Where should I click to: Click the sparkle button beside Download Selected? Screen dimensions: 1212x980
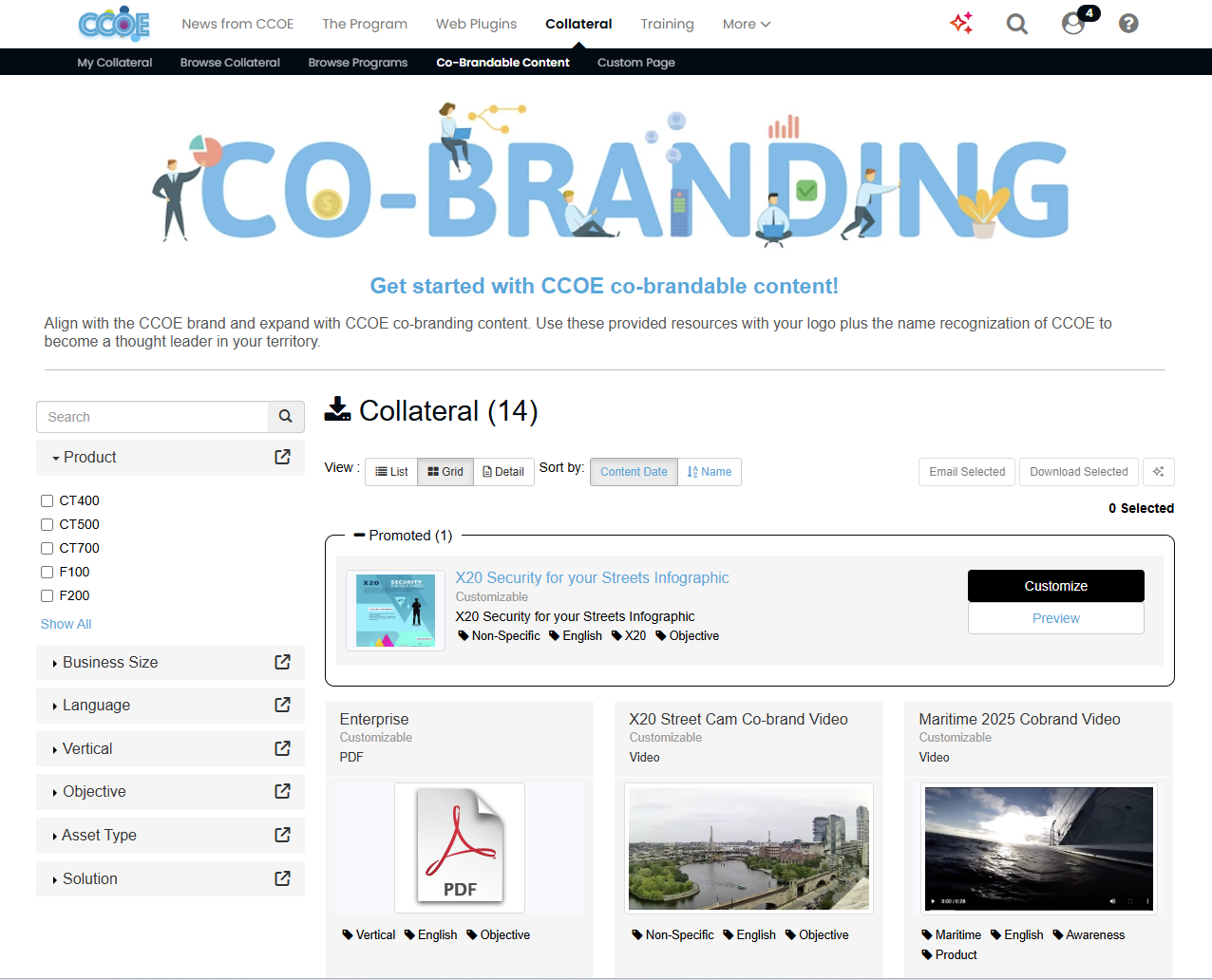pyautogui.click(x=1159, y=472)
